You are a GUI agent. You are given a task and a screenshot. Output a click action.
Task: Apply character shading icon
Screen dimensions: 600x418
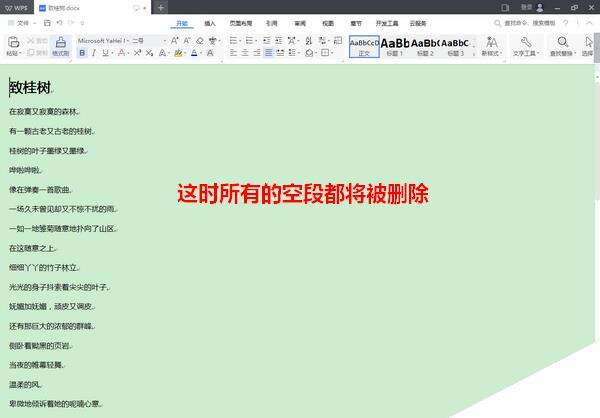coord(210,53)
